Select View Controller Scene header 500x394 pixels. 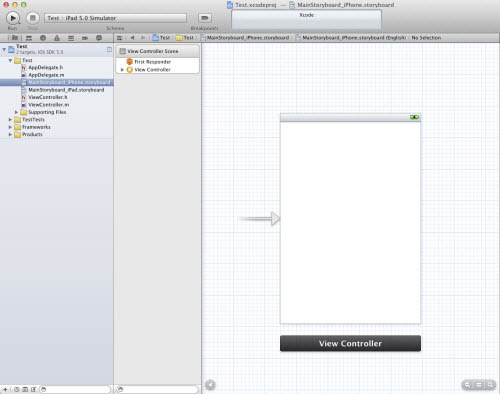(x=158, y=51)
